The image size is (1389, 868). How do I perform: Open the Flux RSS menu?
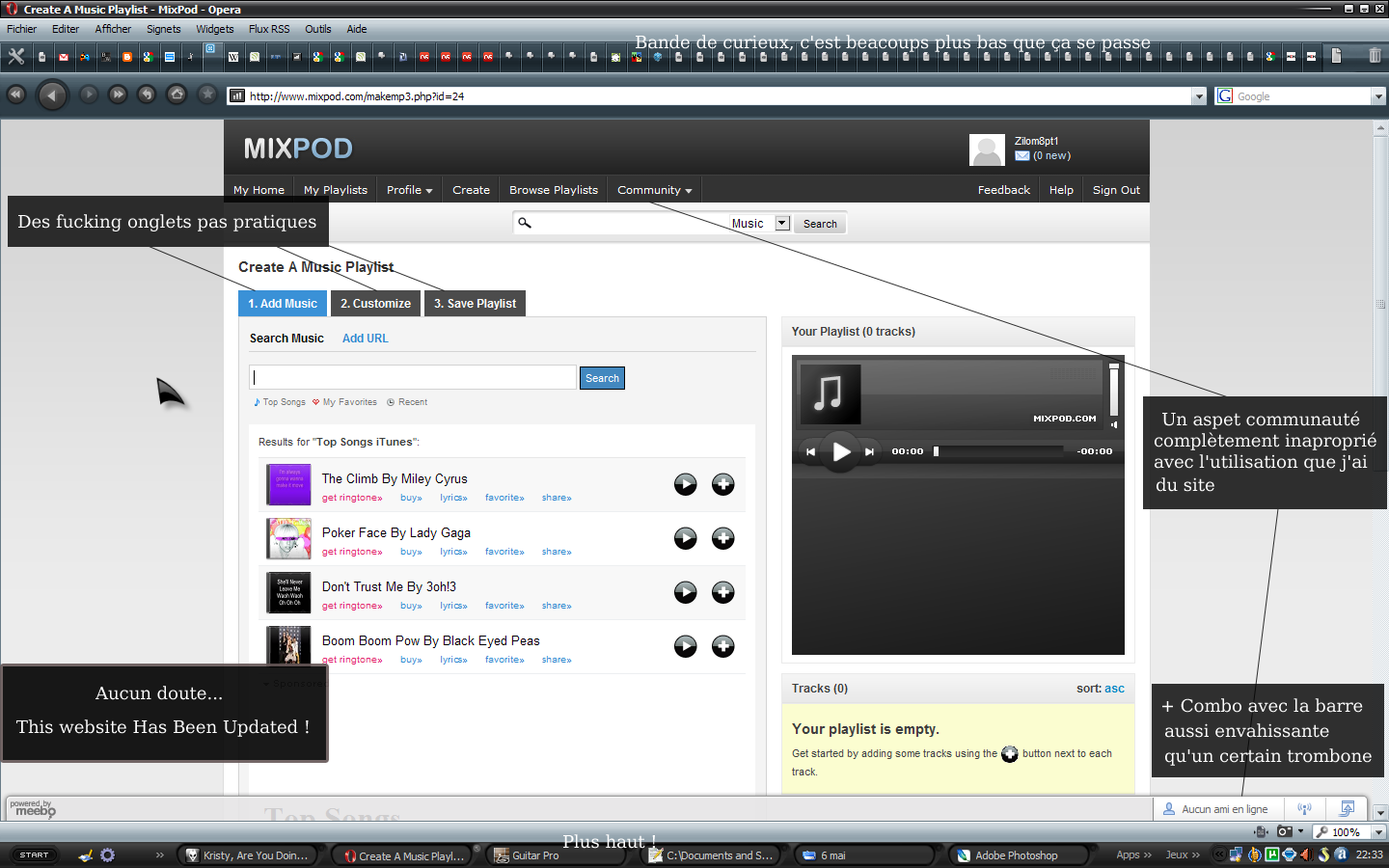[268, 29]
